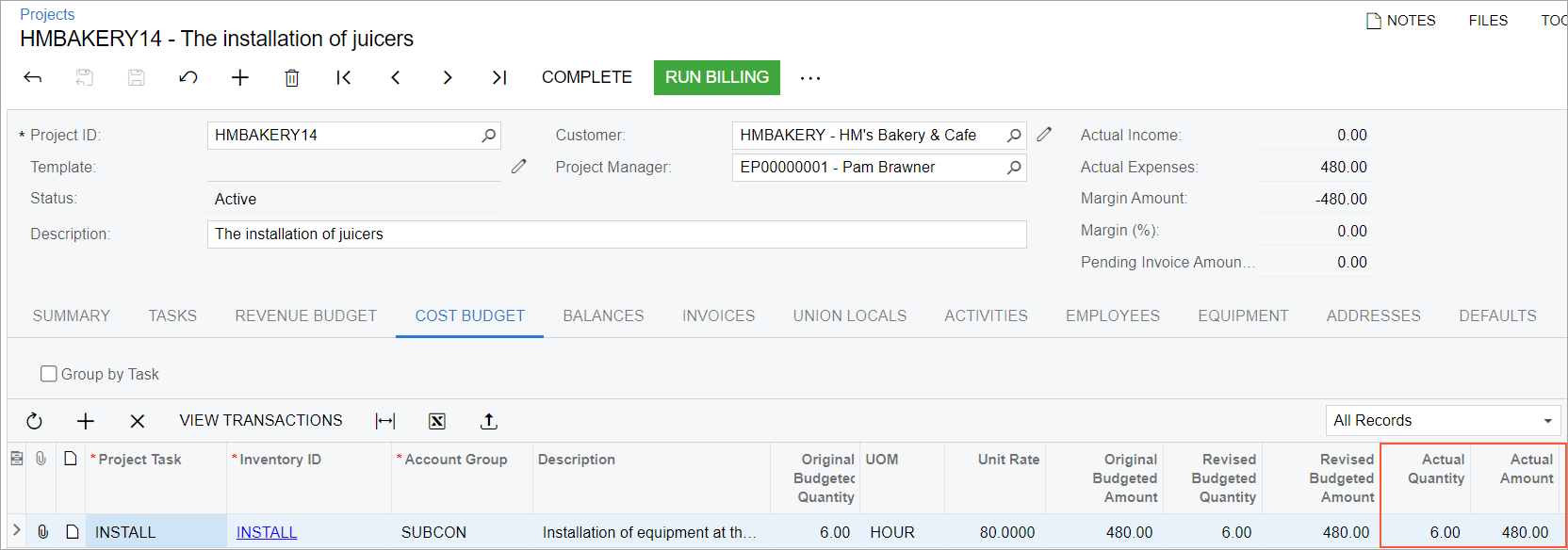
Task: Open the Balances tab
Action: tap(603, 316)
